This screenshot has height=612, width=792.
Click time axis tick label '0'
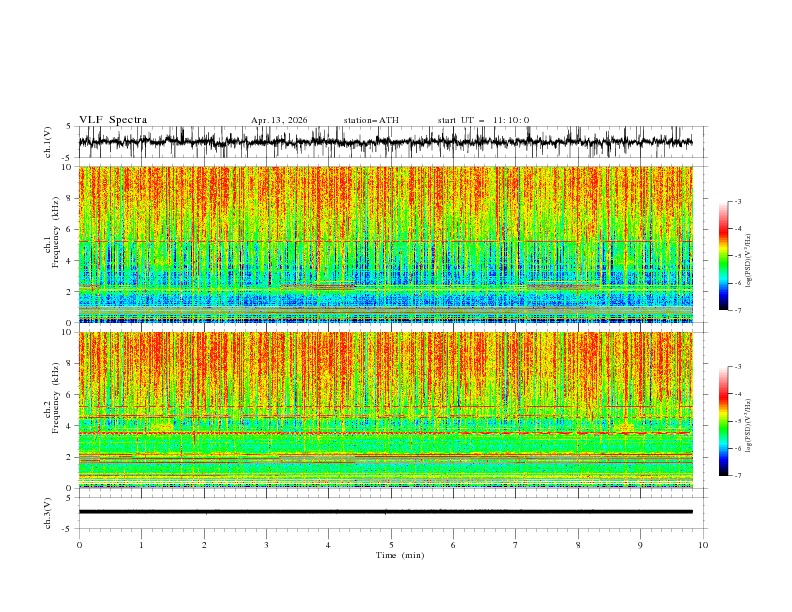pyautogui.click(x=79, y=545)
